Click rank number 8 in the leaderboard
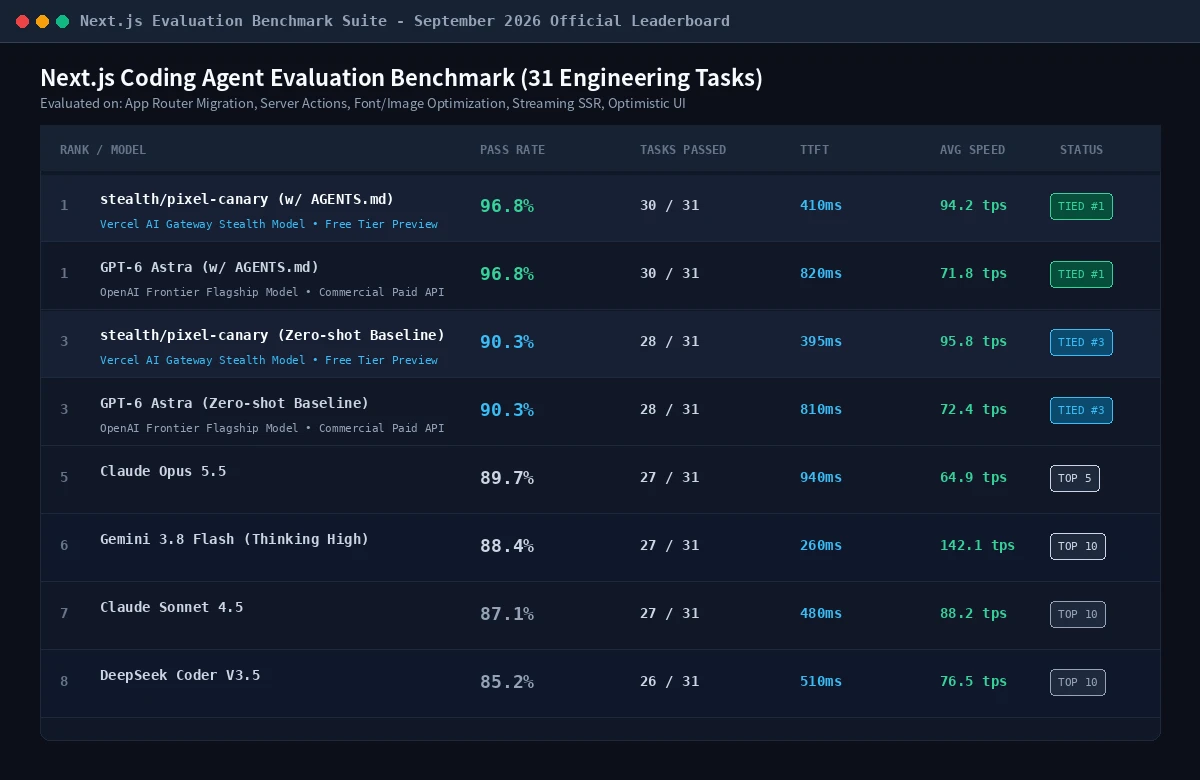This screenshot has width=1200, height=780. pos(64,682)
